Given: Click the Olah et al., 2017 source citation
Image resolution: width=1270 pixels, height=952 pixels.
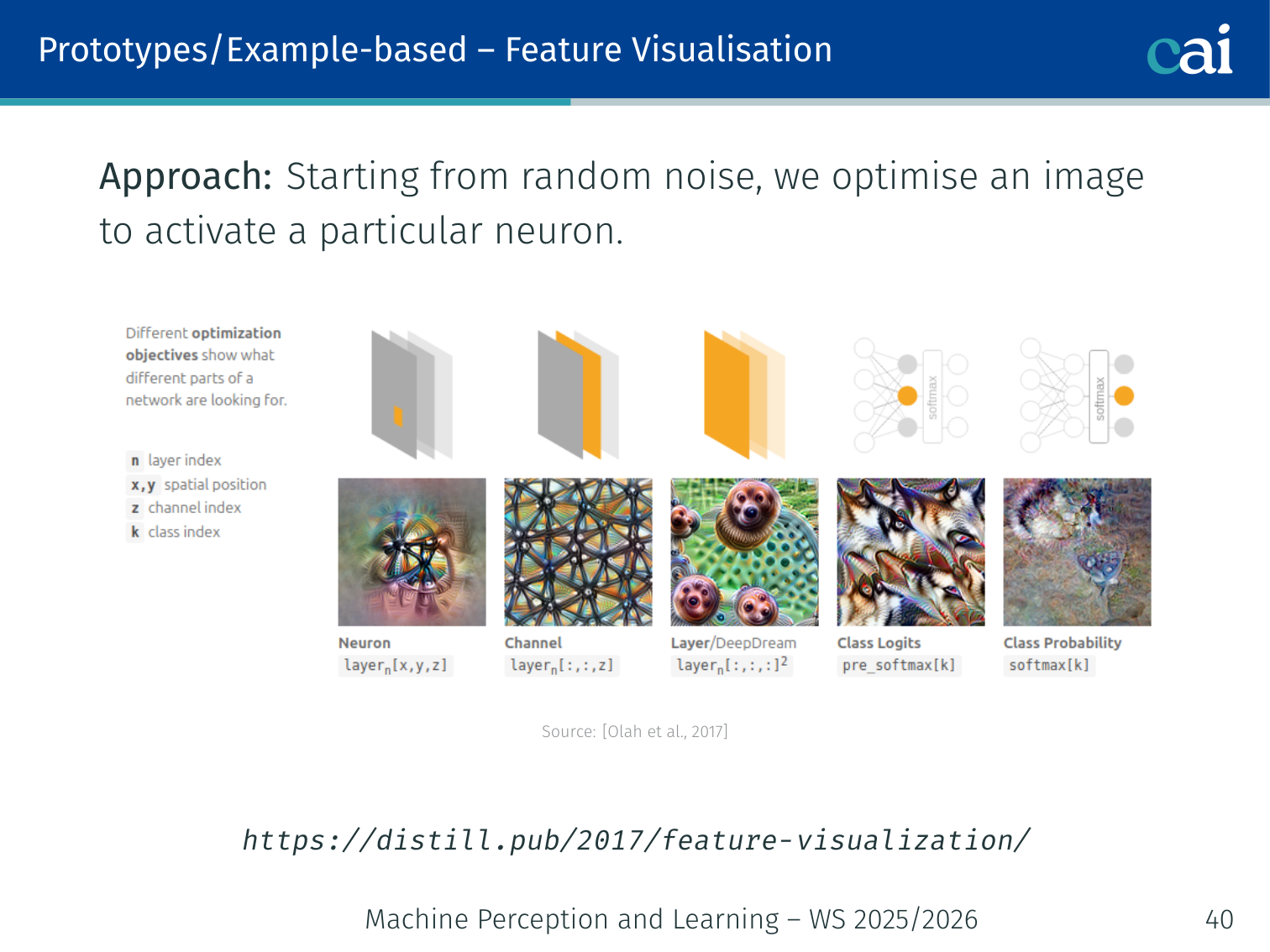Looking at the screenshot, I should [635, 731].
